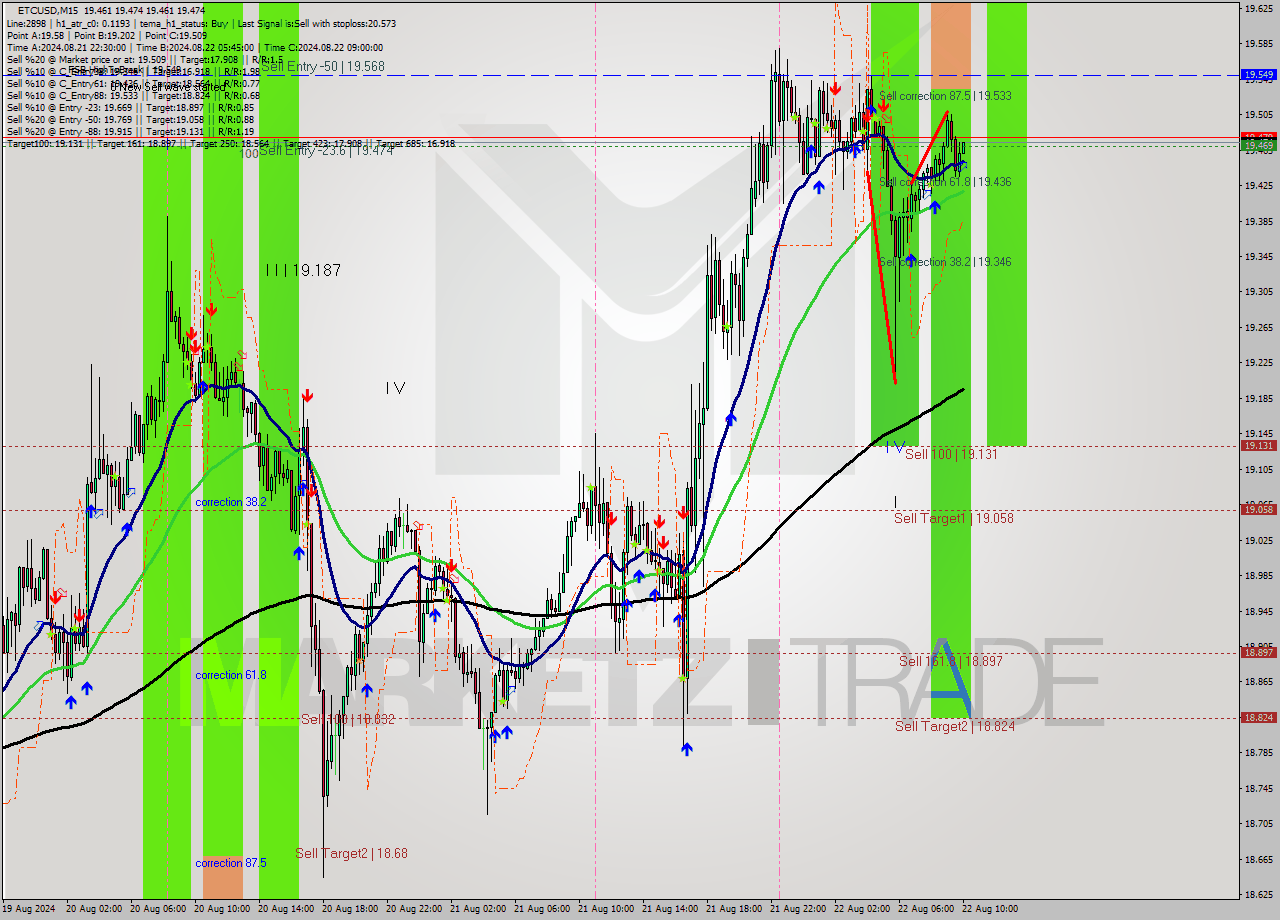Select the 'Sell Target1 | 19.058' label

coord(954,518)
